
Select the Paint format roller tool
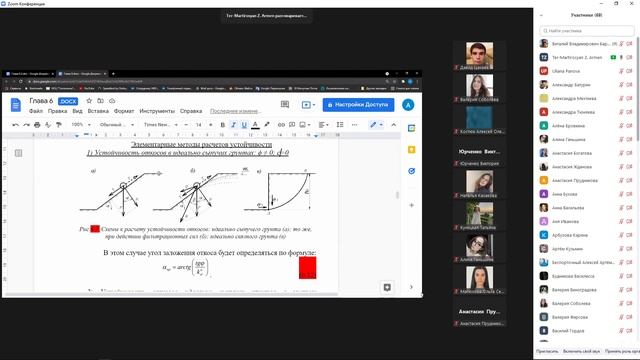click(x=59, y=125)
